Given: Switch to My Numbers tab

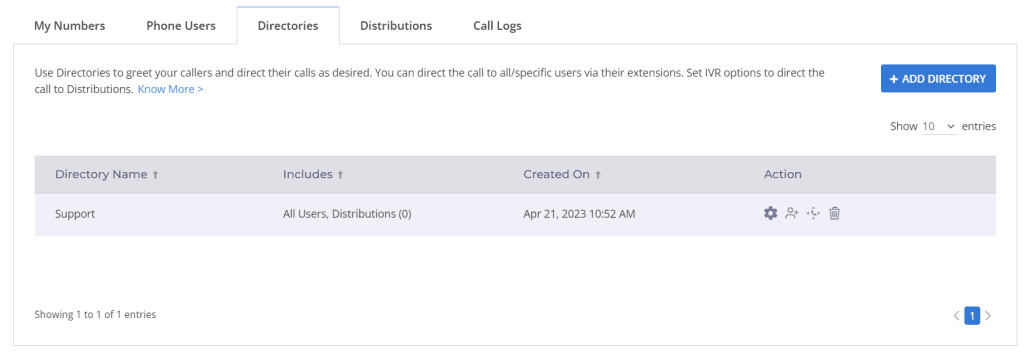Looking at the screenshot, I should point(69,26).
